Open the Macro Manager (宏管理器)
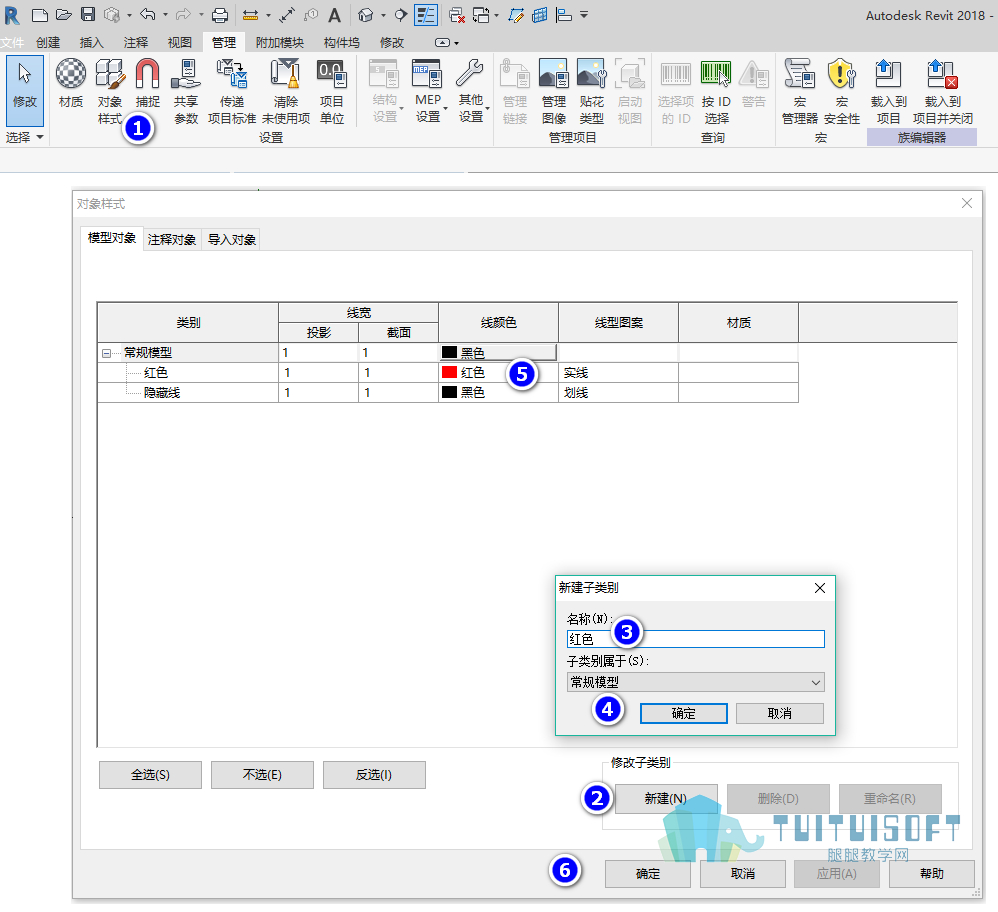998x912 pixels. tap(799, 91)
